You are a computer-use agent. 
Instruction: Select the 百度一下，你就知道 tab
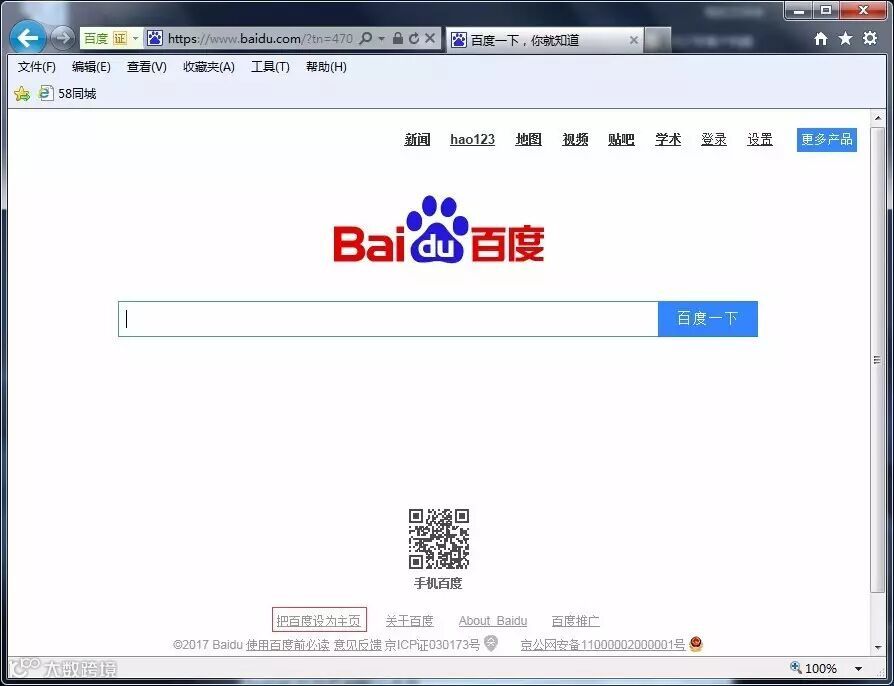click(544, 40)
